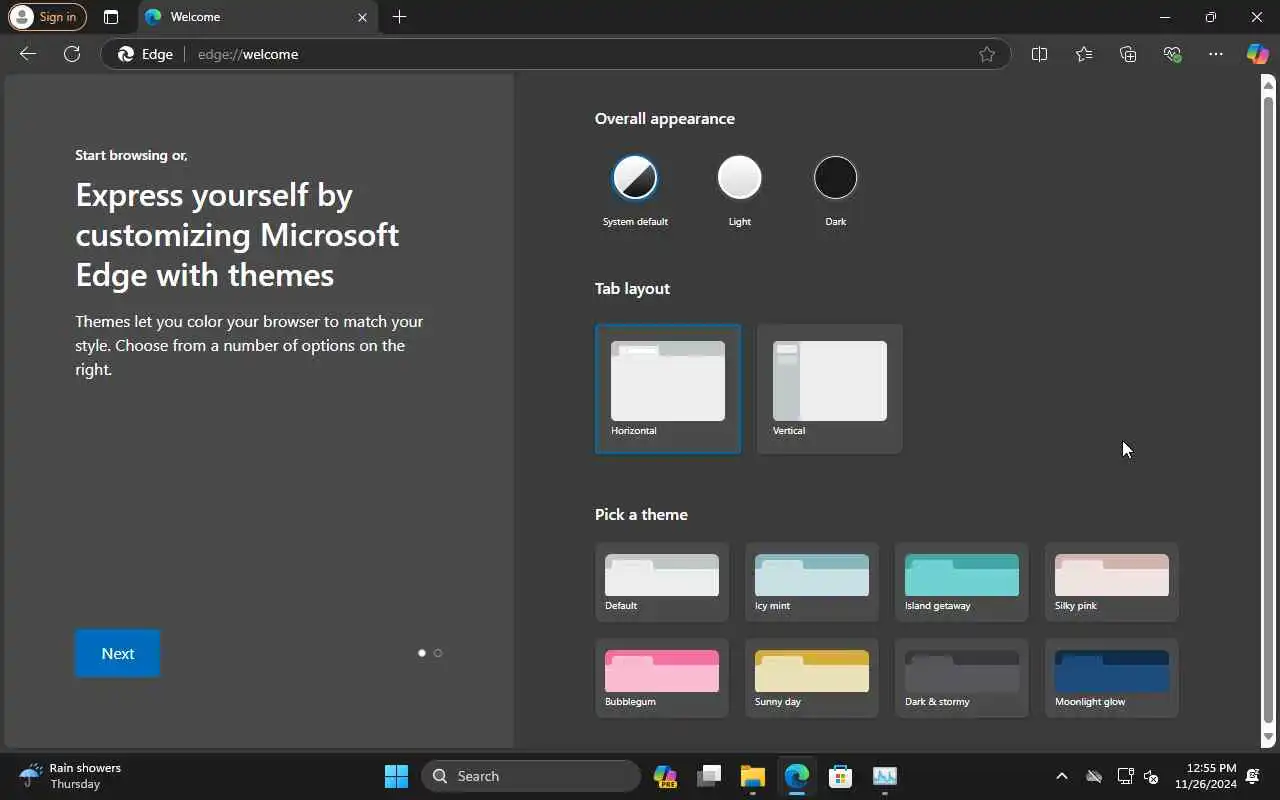Image resolution: width=1280 pixels, height=800 pixels.
Task: Open the tab actions menu icon
Action: [x=111, y=17]
